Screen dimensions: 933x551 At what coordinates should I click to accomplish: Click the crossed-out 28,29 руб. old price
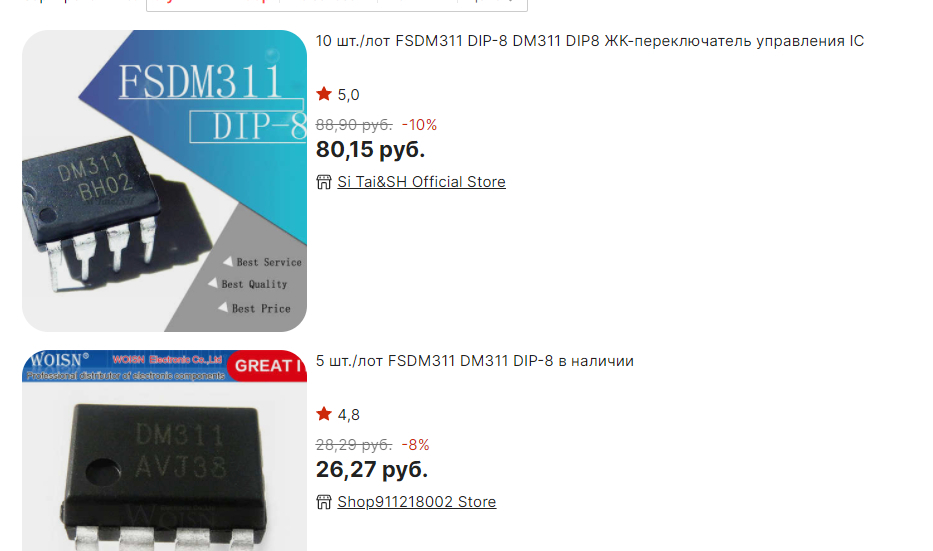pos(354,445)
